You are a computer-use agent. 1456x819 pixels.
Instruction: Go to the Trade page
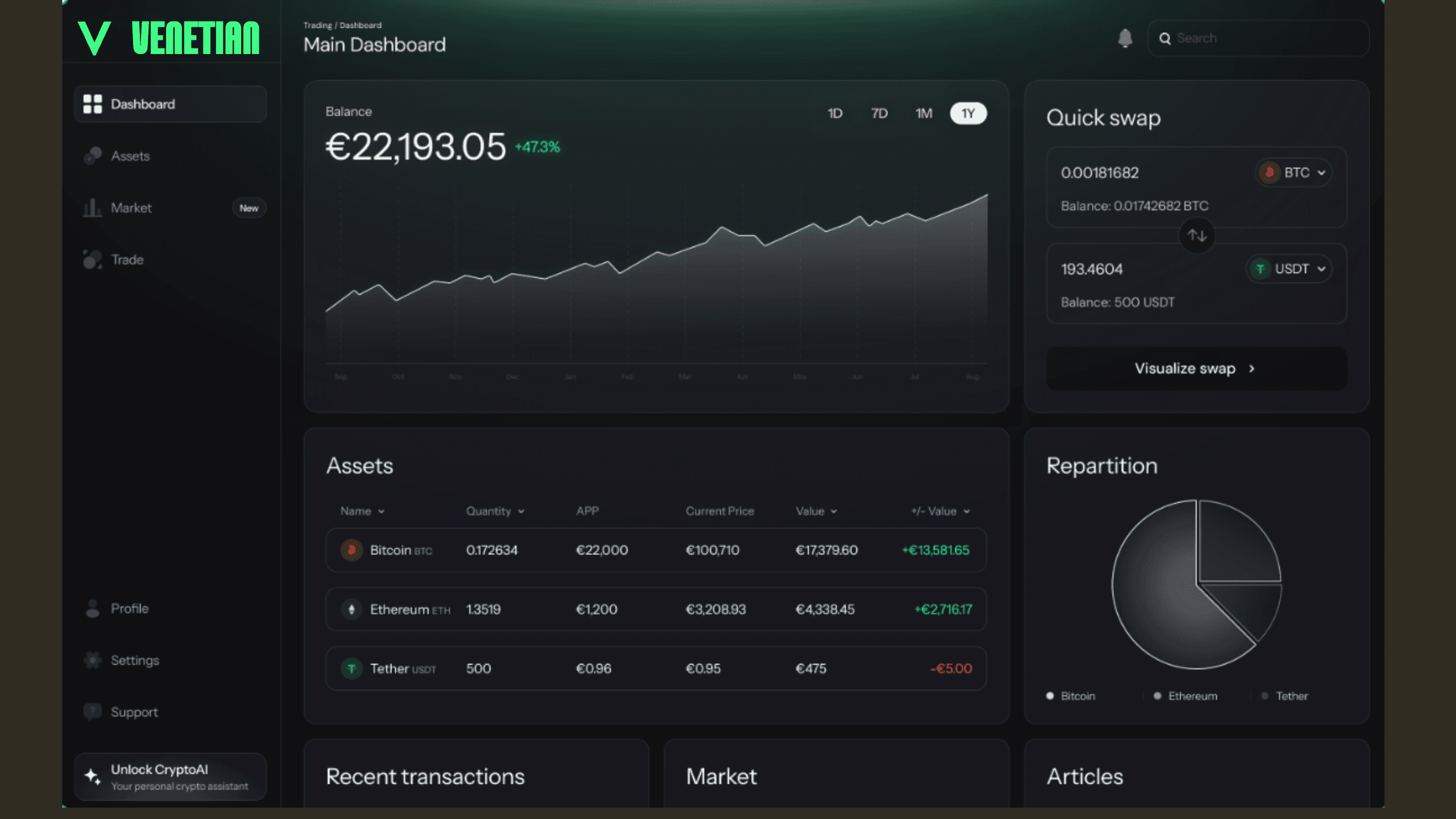tap(127, 259)
